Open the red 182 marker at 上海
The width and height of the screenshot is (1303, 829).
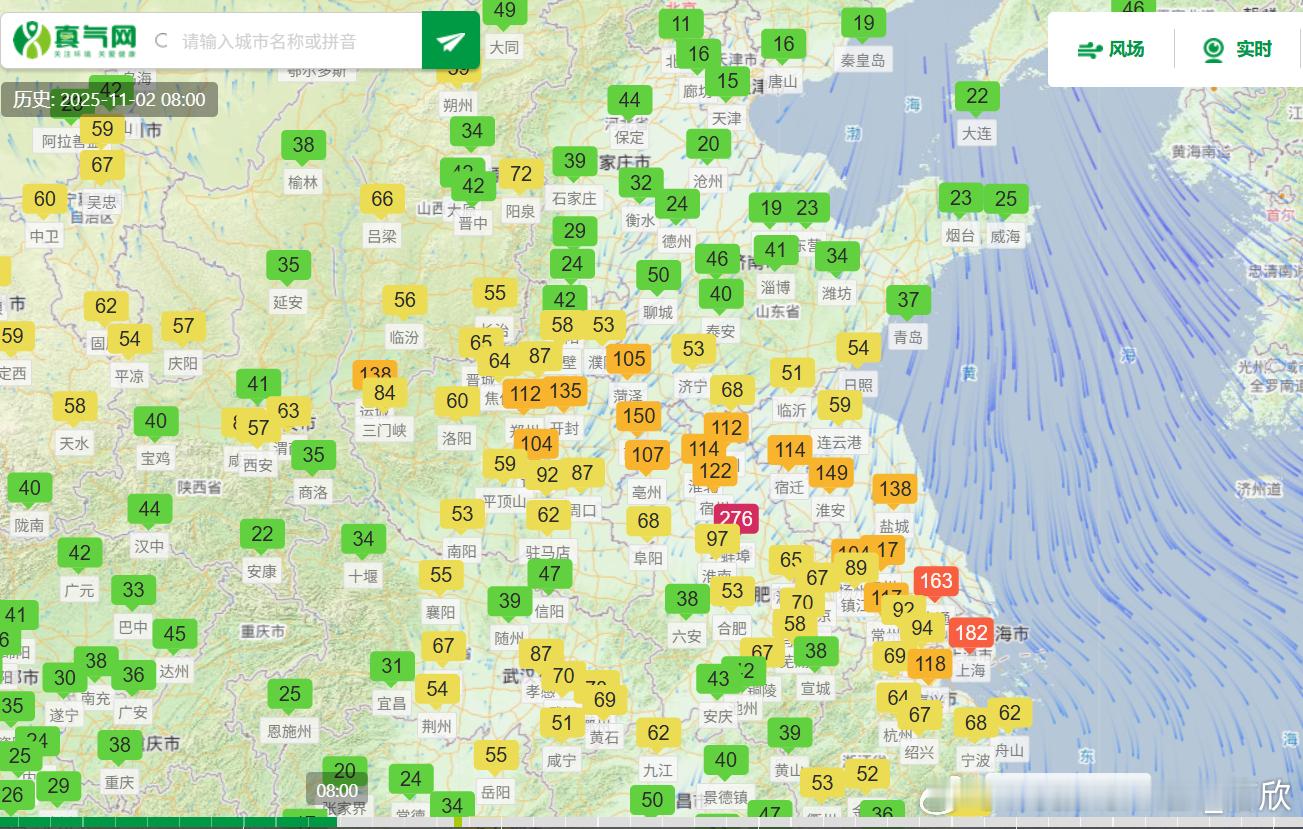pos(971,633)
